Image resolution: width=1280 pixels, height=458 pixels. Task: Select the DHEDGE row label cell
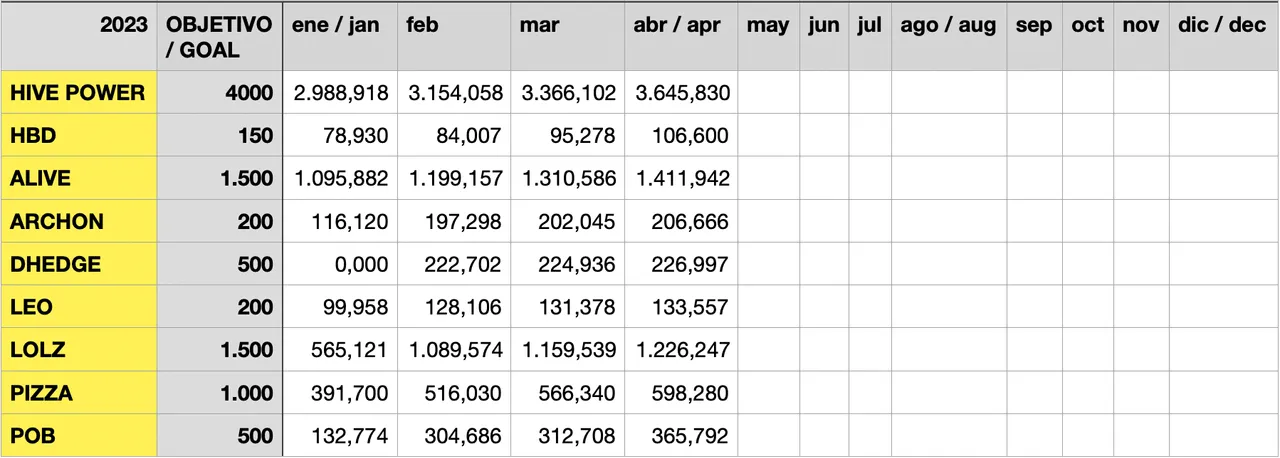click(78, 265)
